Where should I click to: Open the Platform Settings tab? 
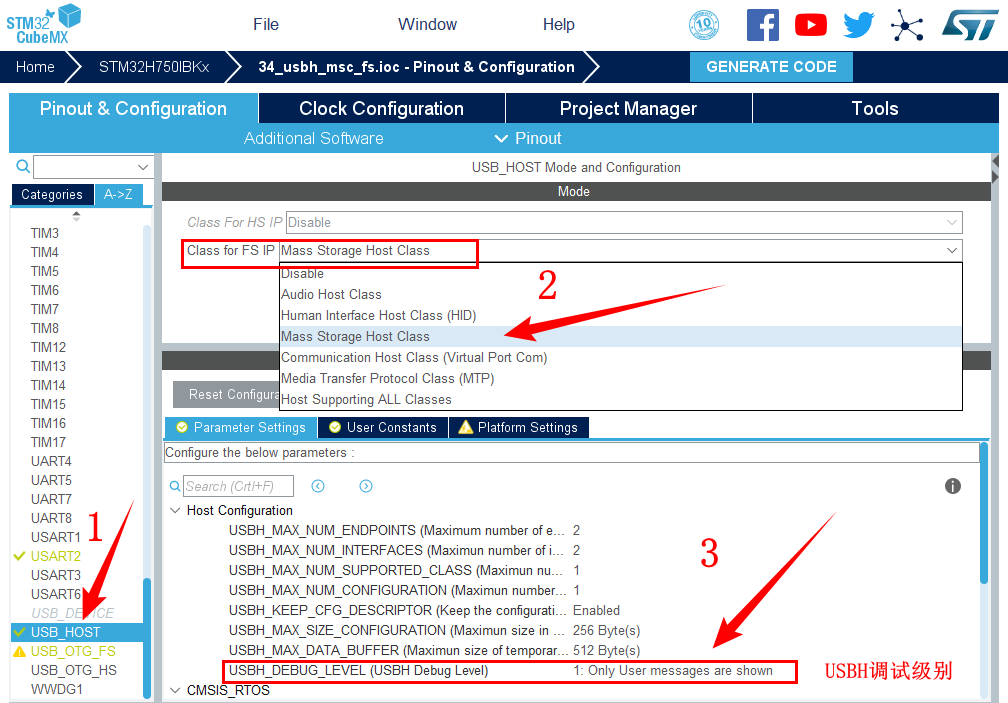(x=518, y=428)
